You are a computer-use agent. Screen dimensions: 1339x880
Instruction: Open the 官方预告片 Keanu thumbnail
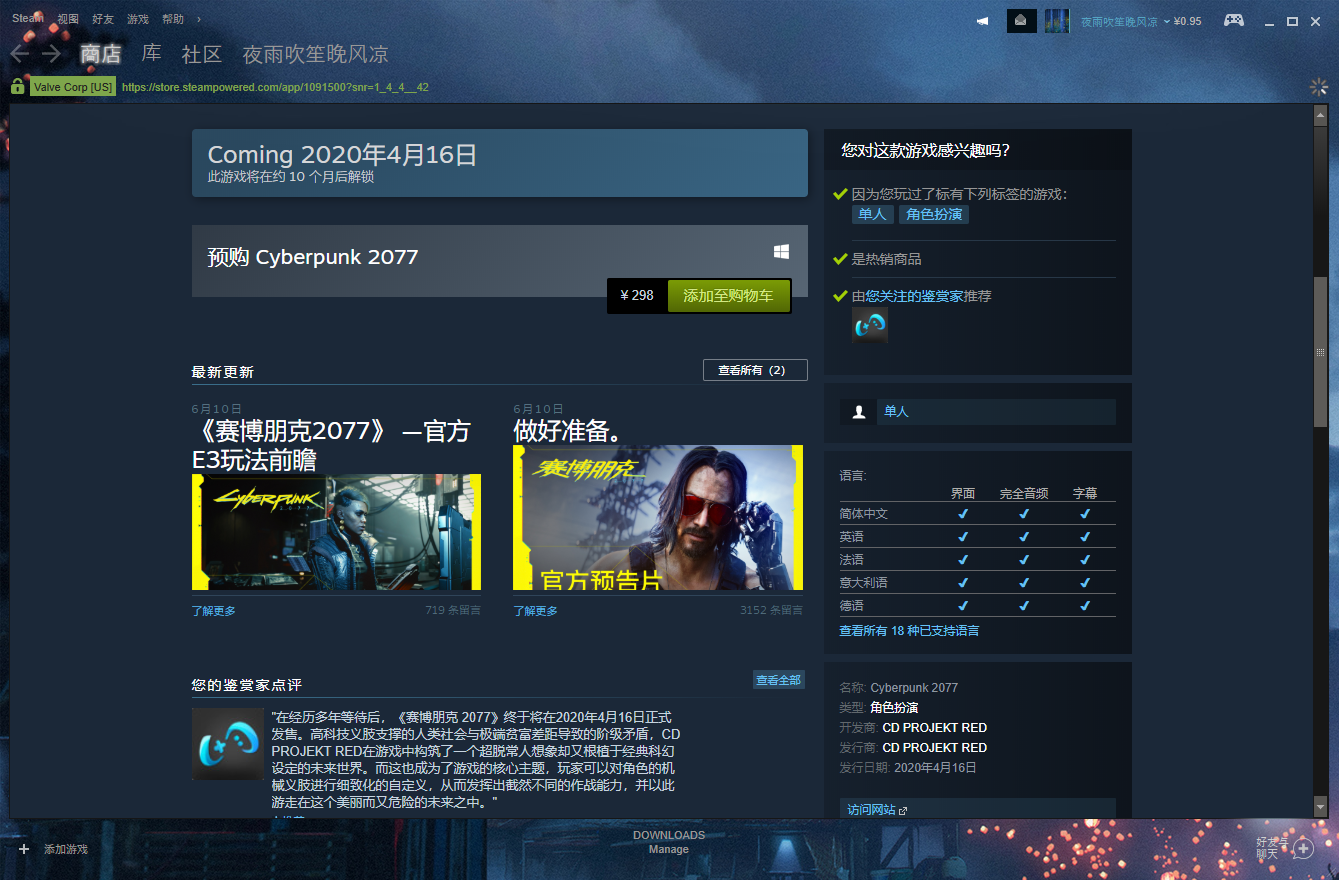point(658,518)
